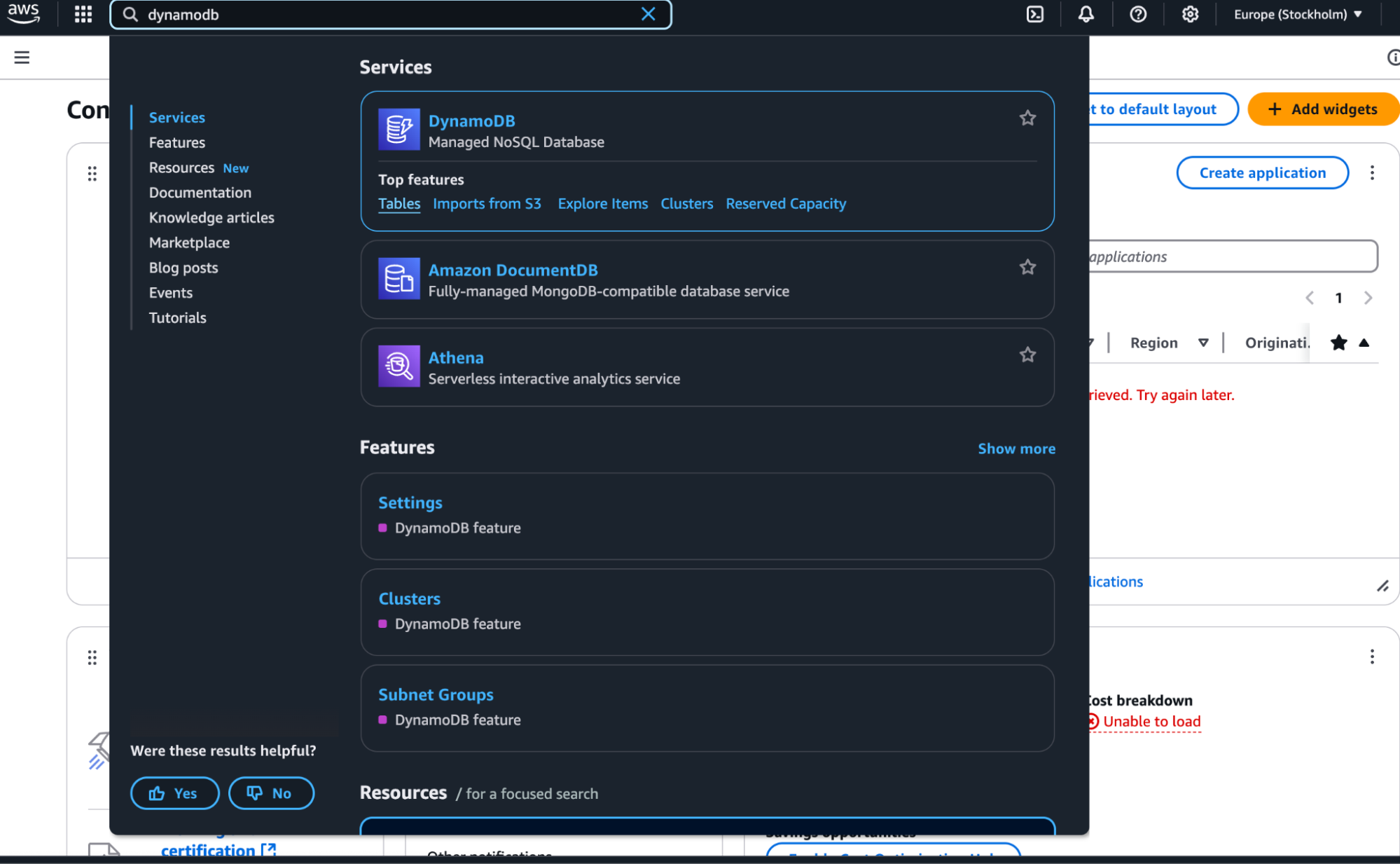Viewport: 1400px width, 864px height.
Task: Select Marketplace in the search sidebar
Action: click(x=189, y=242)
